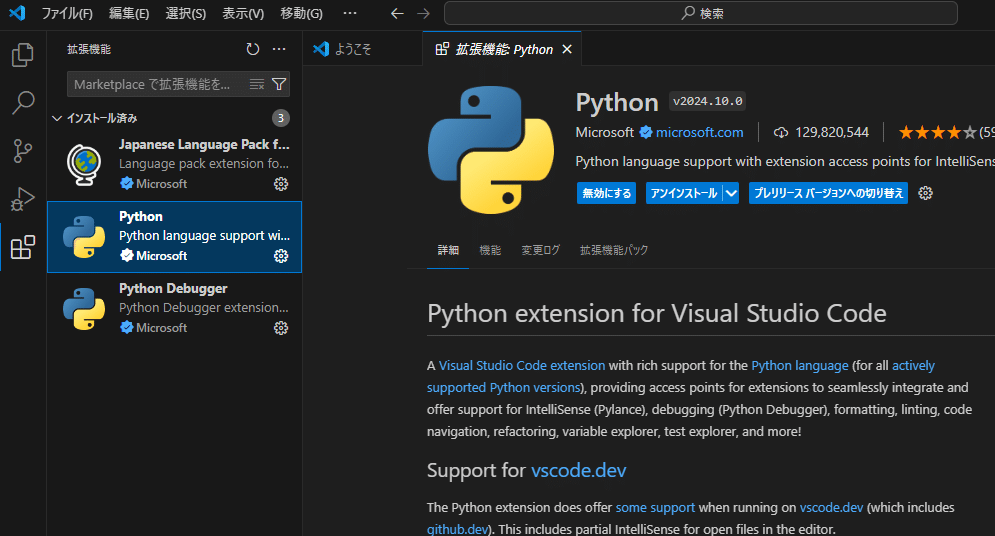The width and height of the screenshot is (995, 536).
Task: Collapse the インストール済み section
Action: pyautogui.click(x=57, y=118)
